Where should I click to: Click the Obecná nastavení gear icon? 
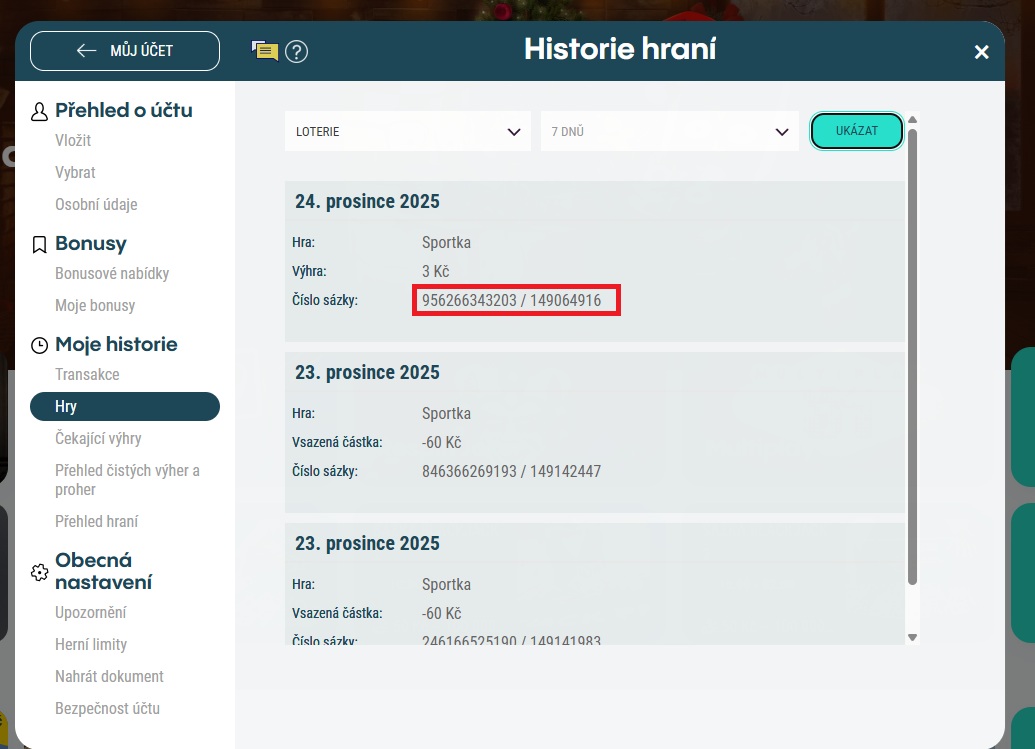(39, 572)
